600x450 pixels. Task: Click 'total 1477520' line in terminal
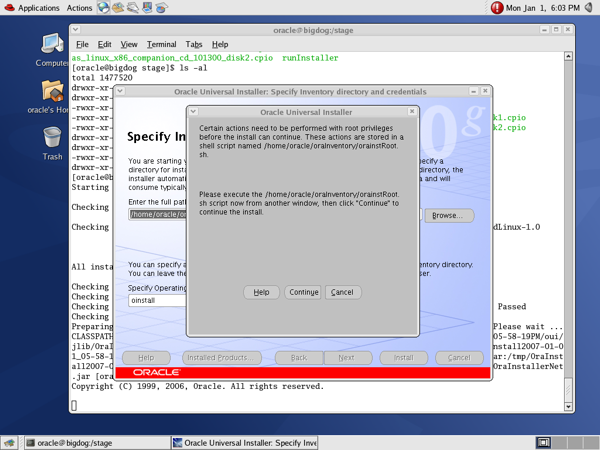pos(102,78)
